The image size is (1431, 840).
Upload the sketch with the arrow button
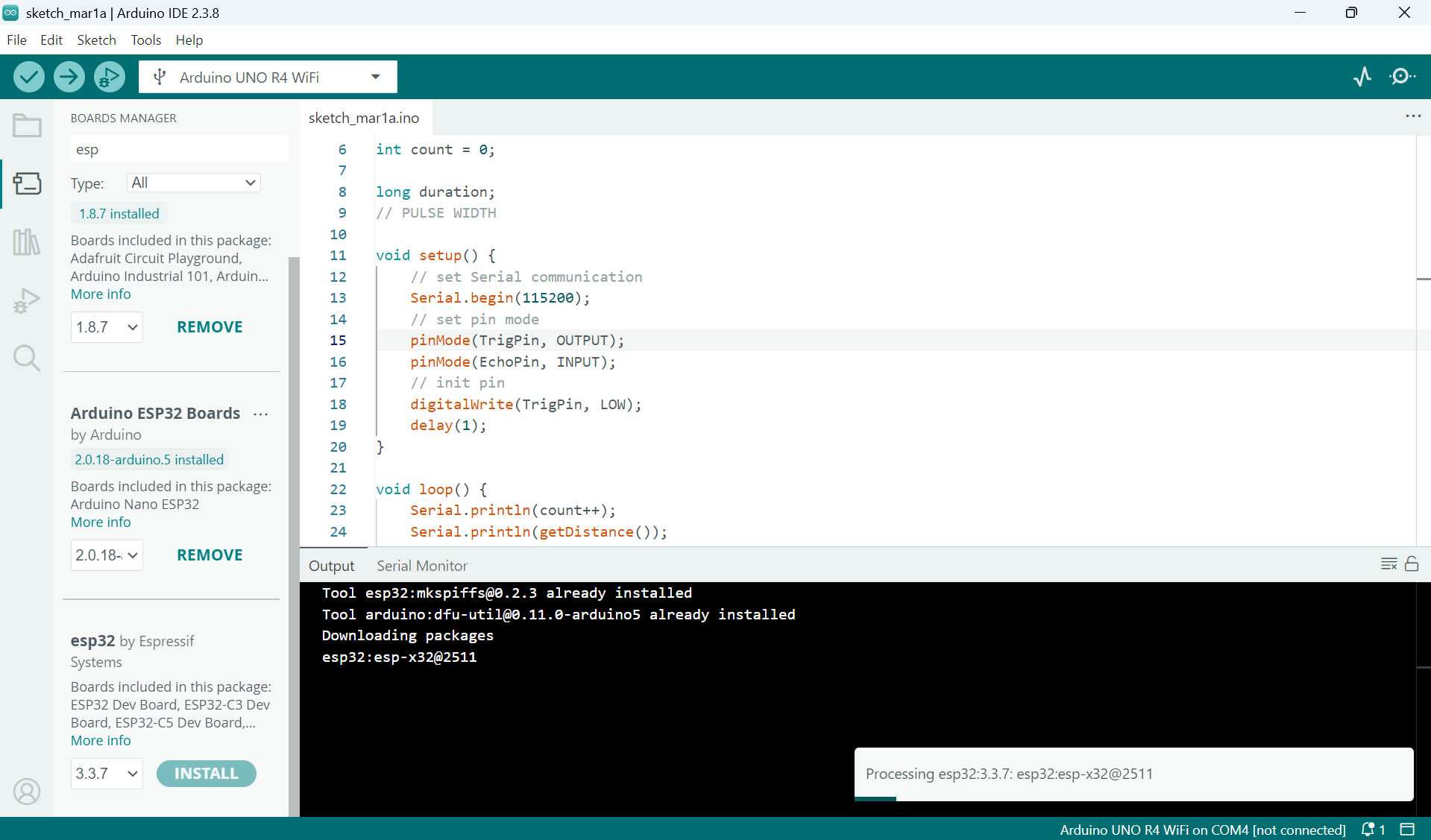pos(69,77)
